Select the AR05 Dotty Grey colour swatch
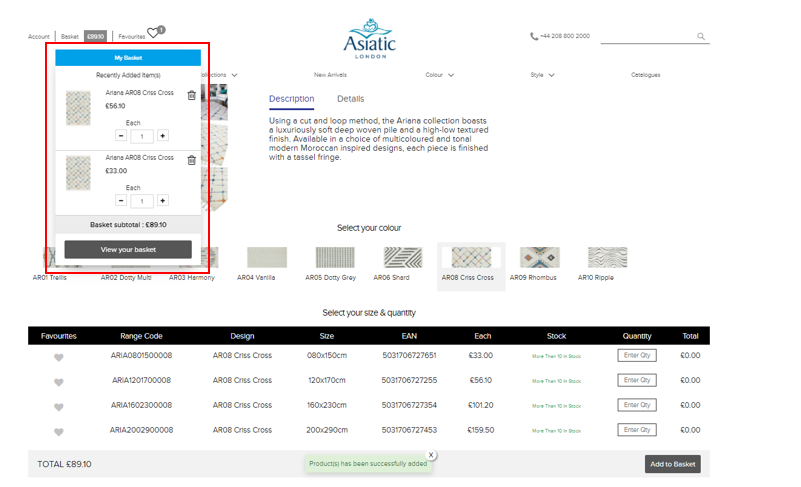The image size is (801, 487). click(x=335, y=258)
